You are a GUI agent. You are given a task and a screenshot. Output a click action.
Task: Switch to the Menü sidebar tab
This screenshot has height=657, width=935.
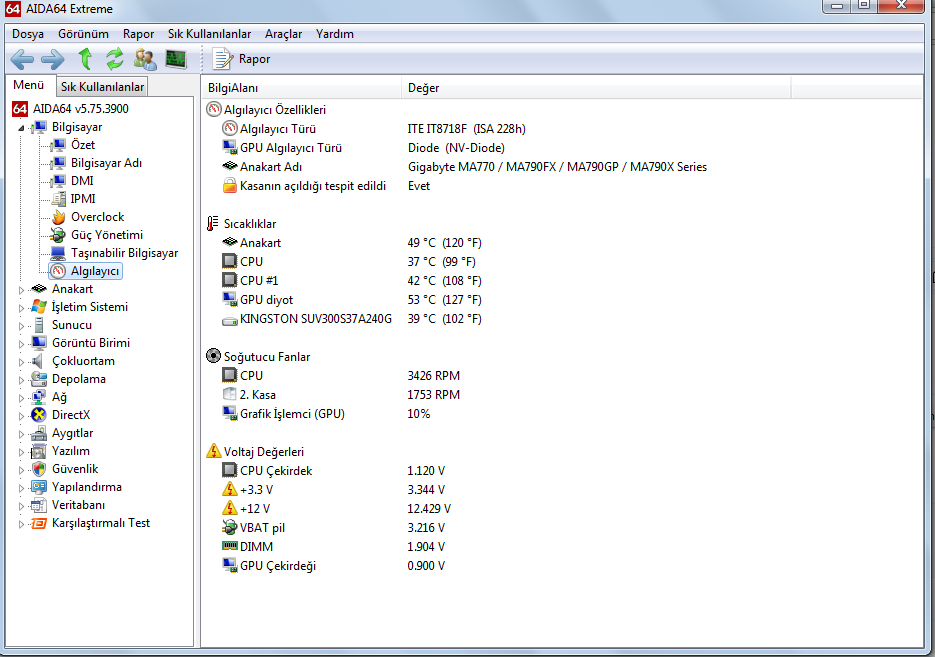pyautogui.click(x=29, y=85)
